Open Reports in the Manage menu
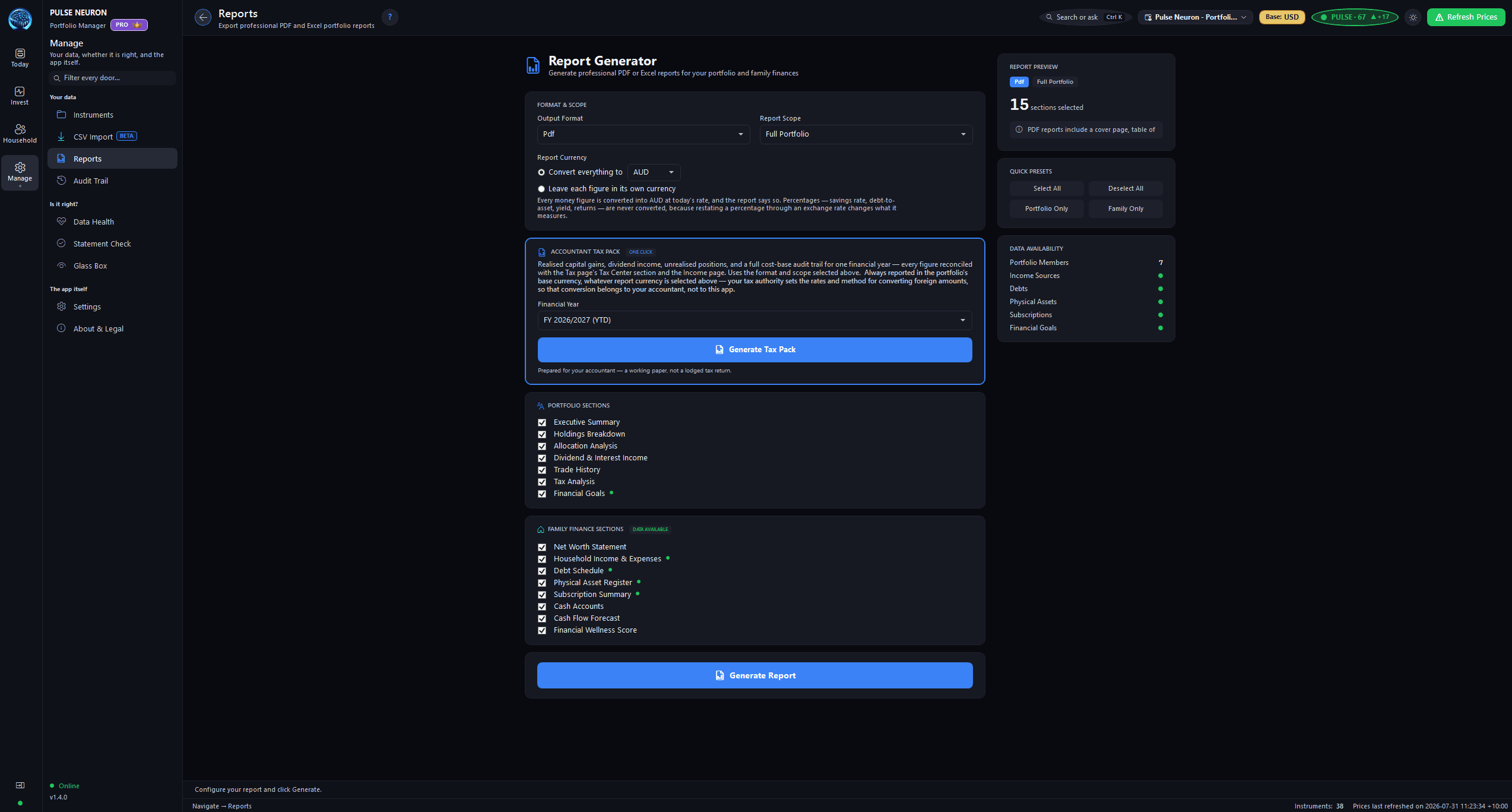 click(x=112, y=159)
